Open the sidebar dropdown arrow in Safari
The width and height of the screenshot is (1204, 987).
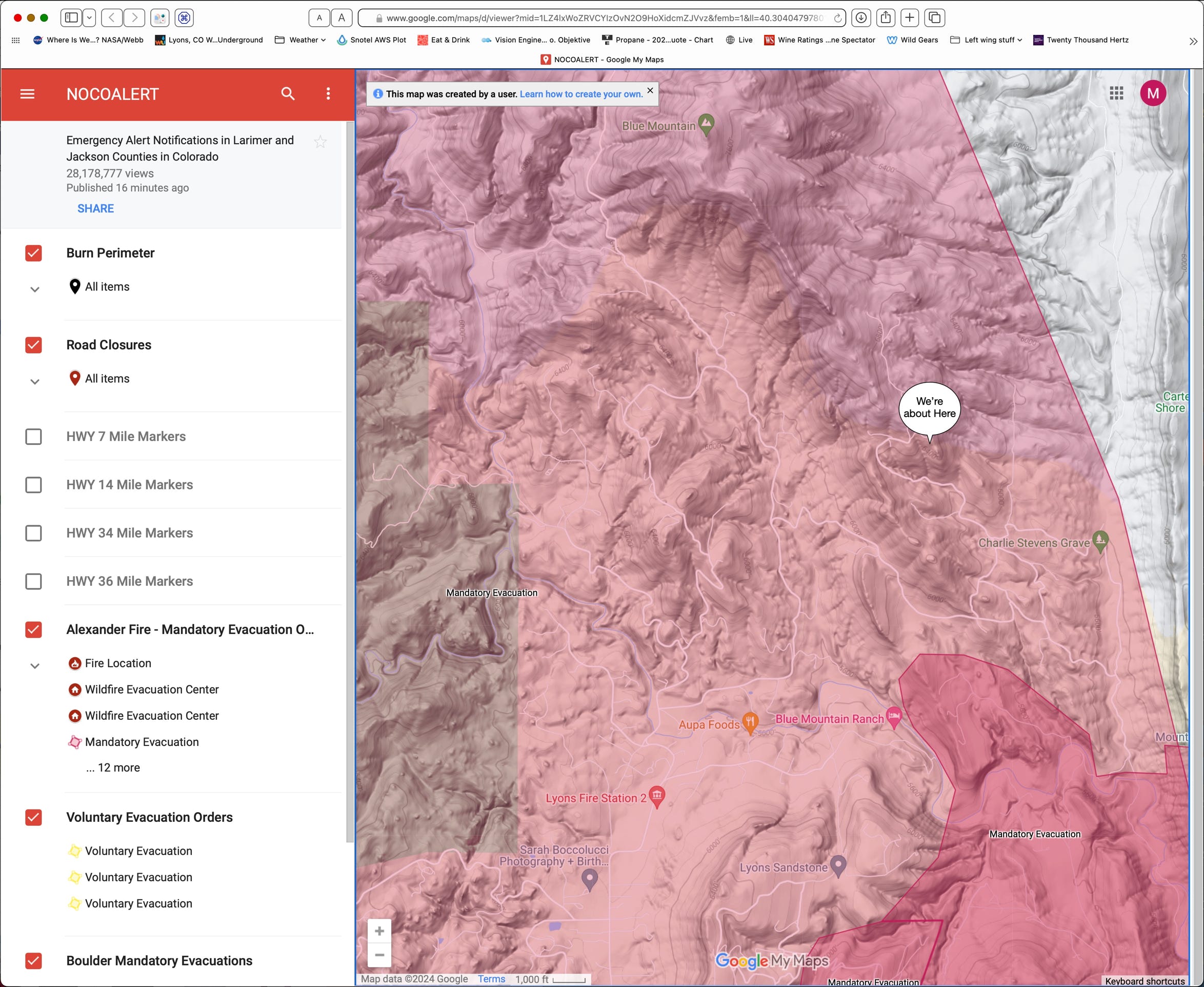pos(89,17)
